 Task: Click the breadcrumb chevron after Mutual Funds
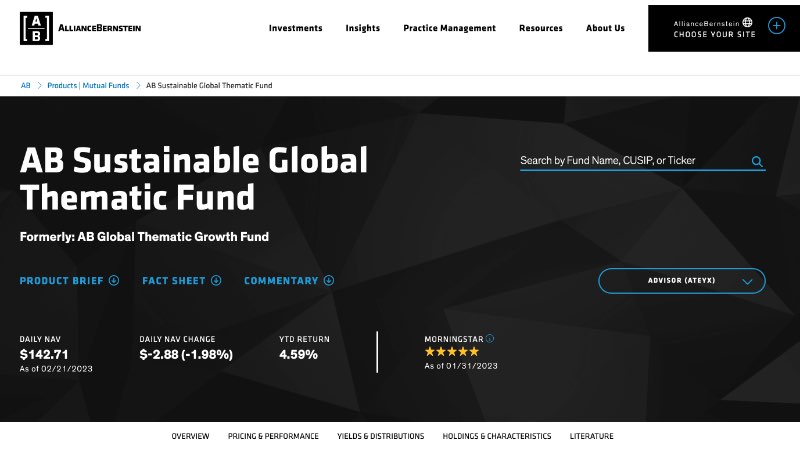138,85
